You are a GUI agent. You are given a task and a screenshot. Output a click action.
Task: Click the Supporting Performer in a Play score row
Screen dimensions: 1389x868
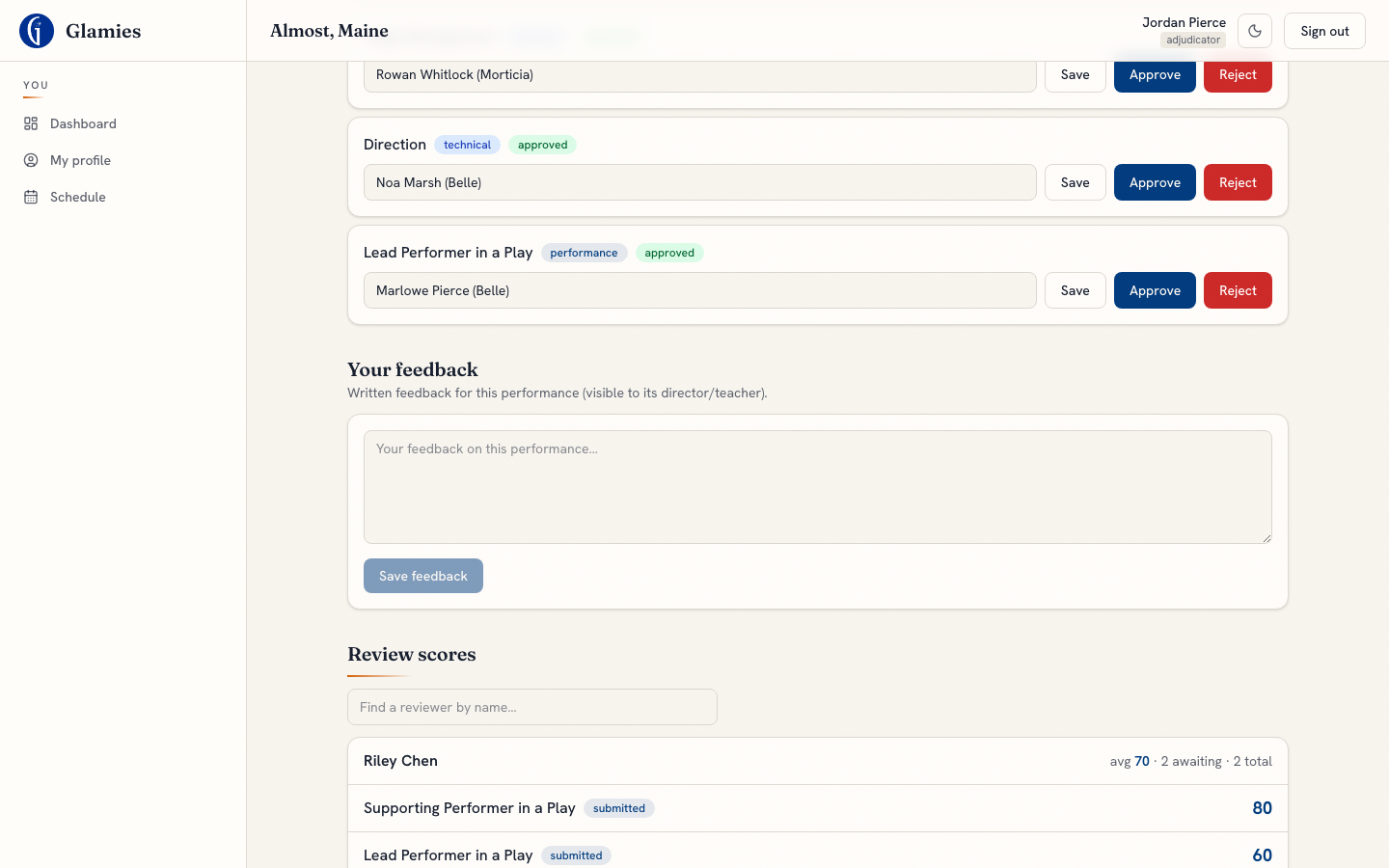click(x=818, y=808)
